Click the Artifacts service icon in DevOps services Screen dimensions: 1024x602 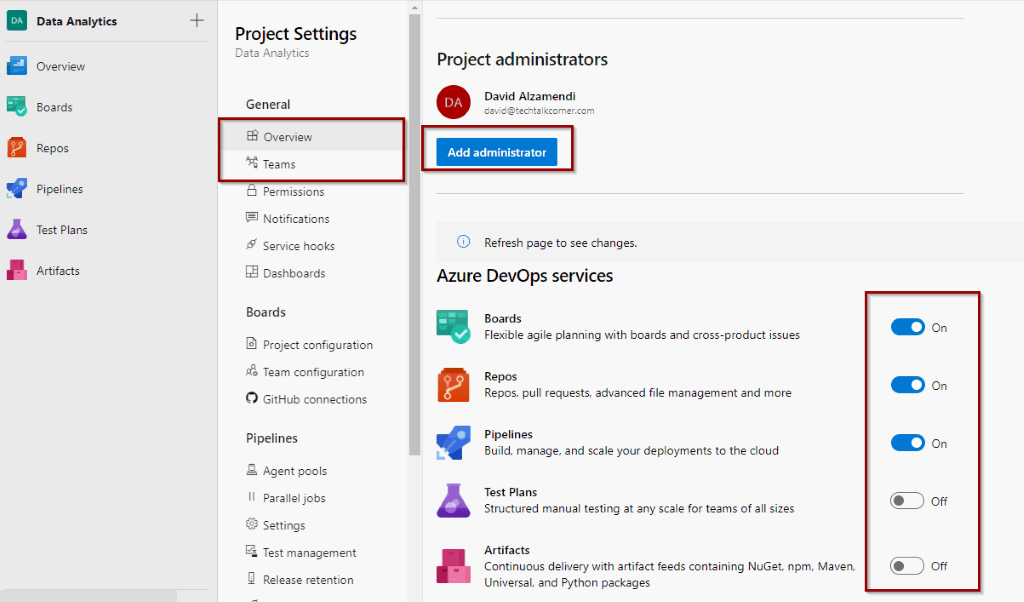pyautogui.click(x=453, y=566)
